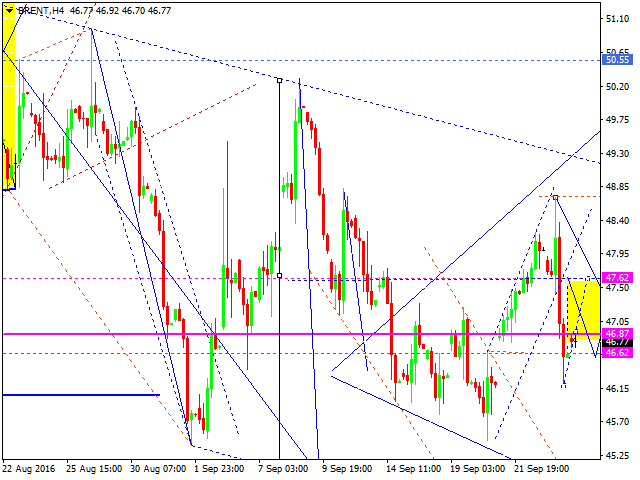Click the 9 Sep 19:00 time label

347,469
